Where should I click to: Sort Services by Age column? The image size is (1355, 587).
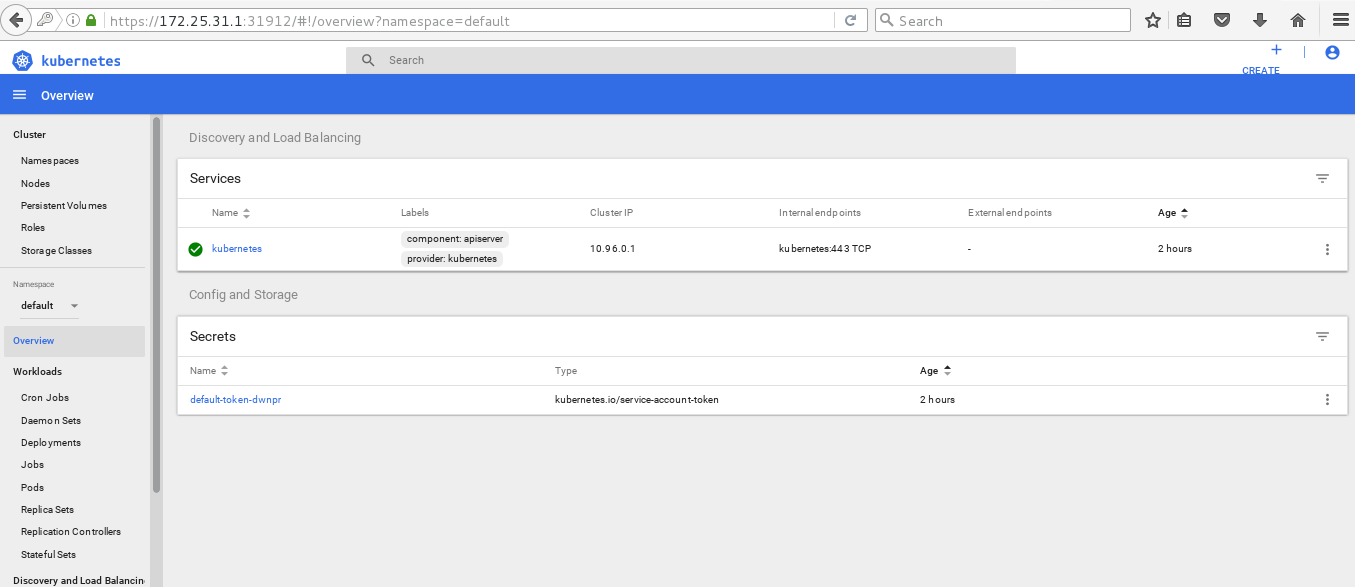1173,213
